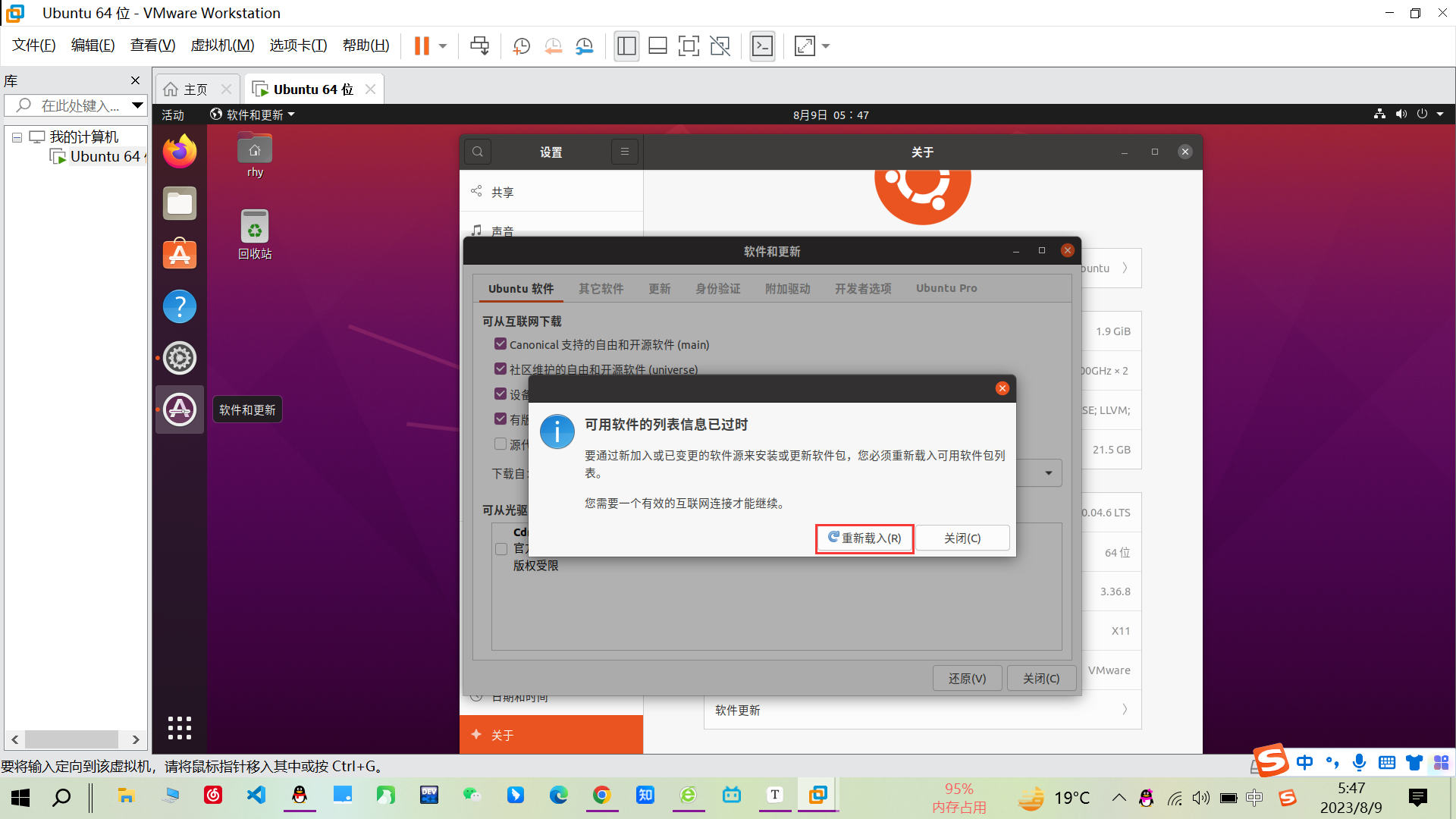Open the Settings hamburger menu button
This screenshot has width=1456, height=819.
625,152
